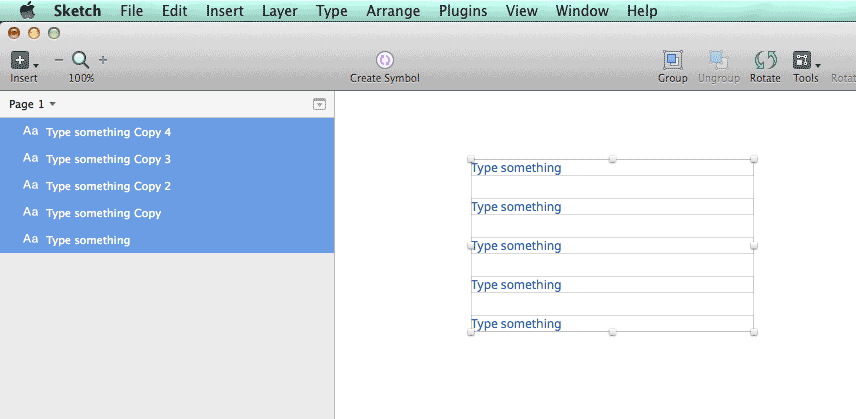Click the Create Symbol icon
This screenshot has width=856, height=419.
click(385, 59)
